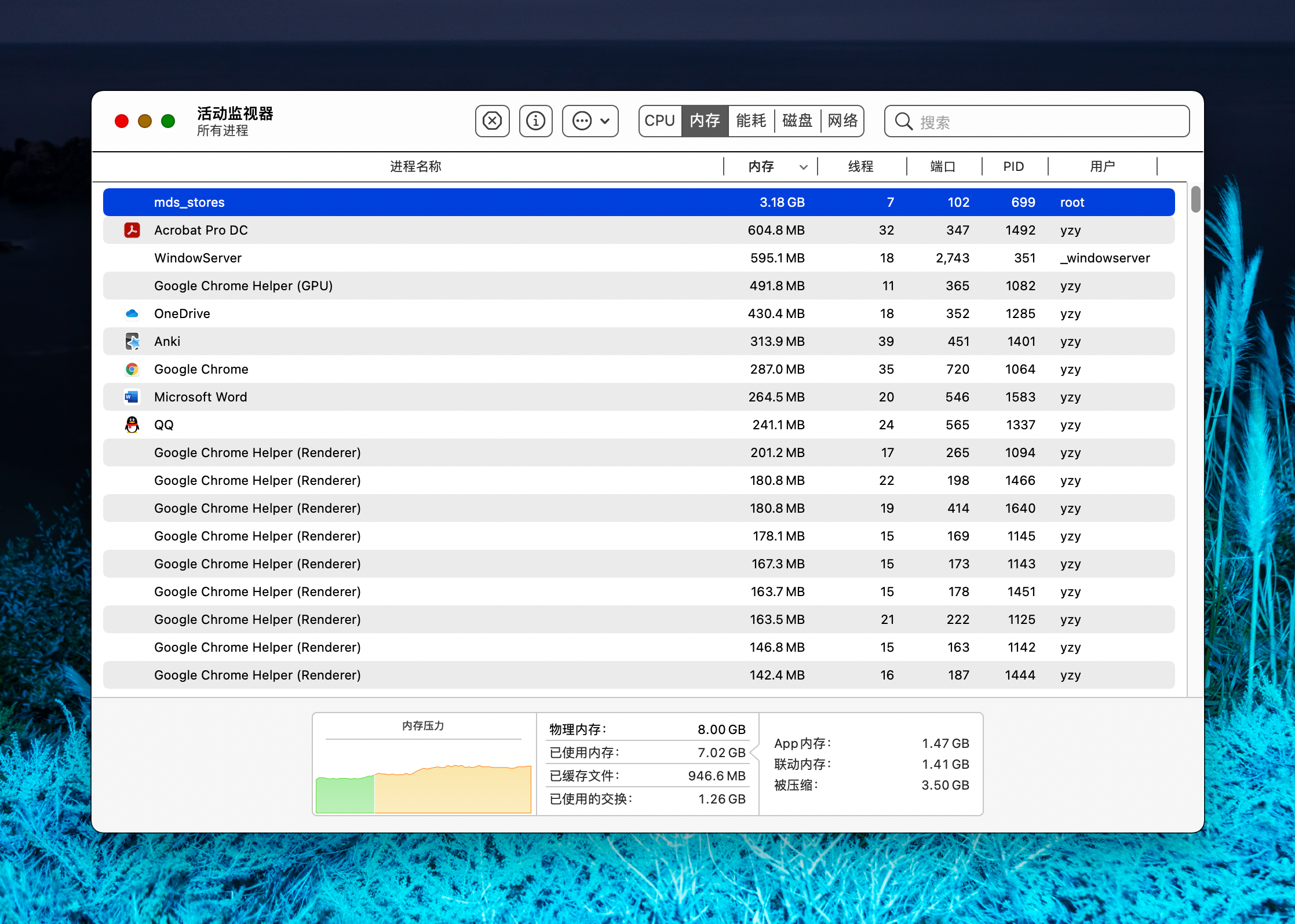This screenshot has width=1295, height=924.
Task: Click the Acrobat Pro DC app icon
Action: (x=132, y=230)
